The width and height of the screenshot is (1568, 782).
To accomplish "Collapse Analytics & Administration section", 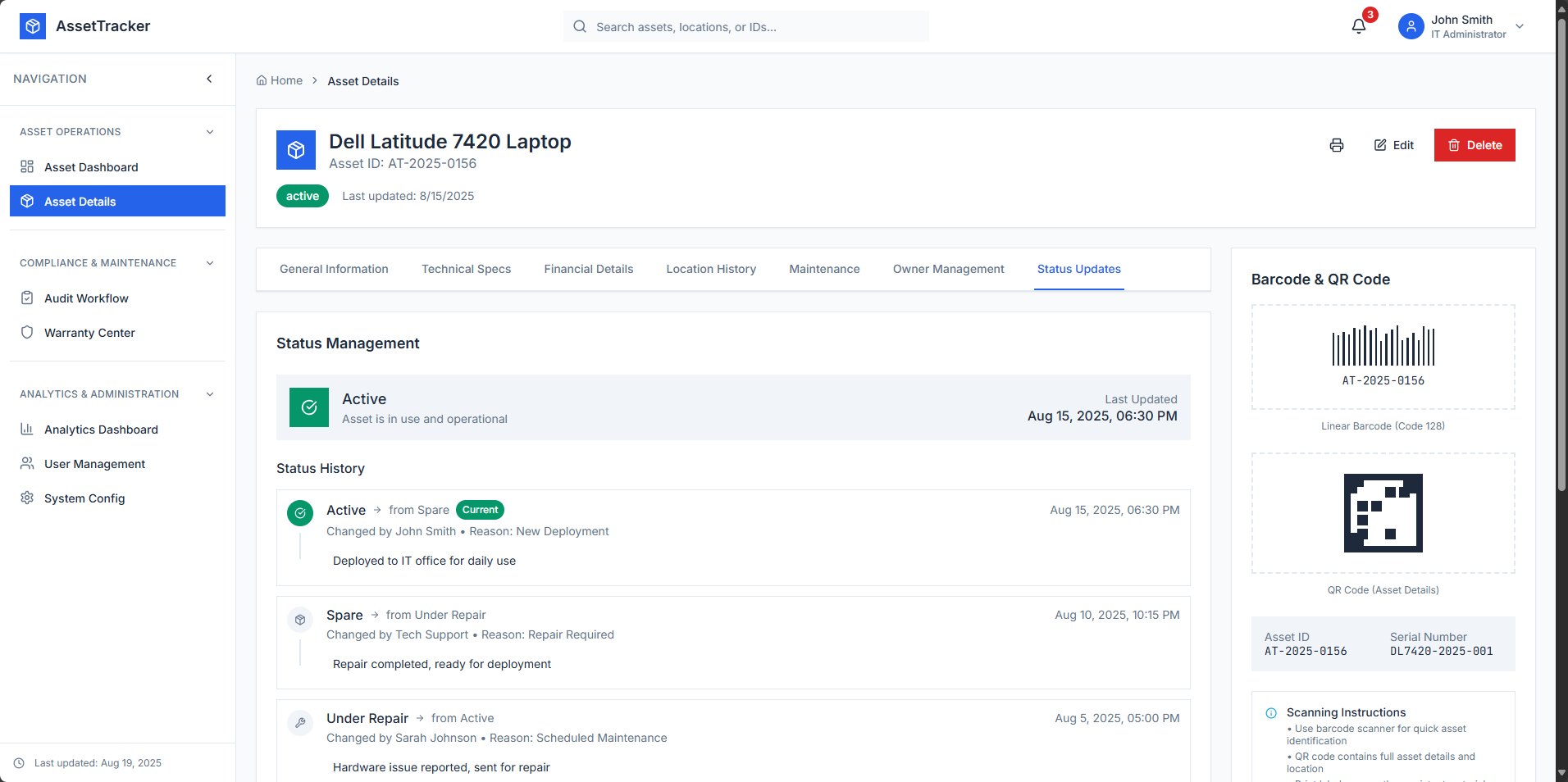I will pos(210,394).
